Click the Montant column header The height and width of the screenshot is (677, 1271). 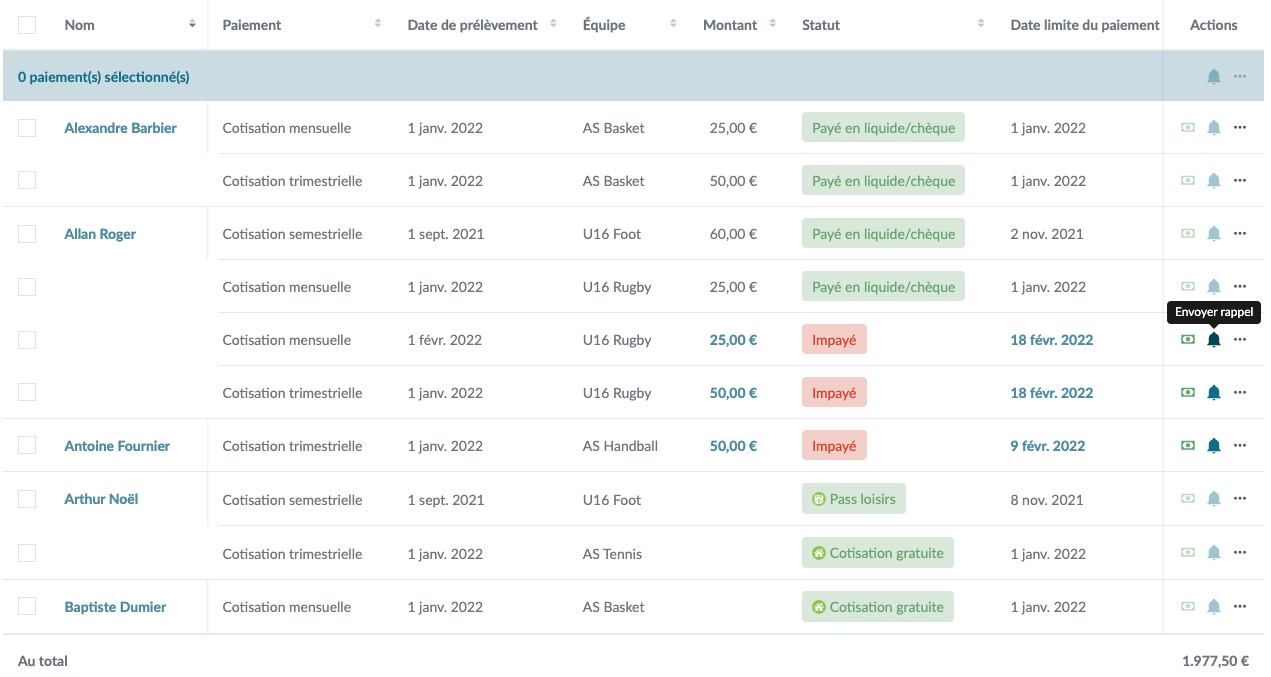coord(730,25)
